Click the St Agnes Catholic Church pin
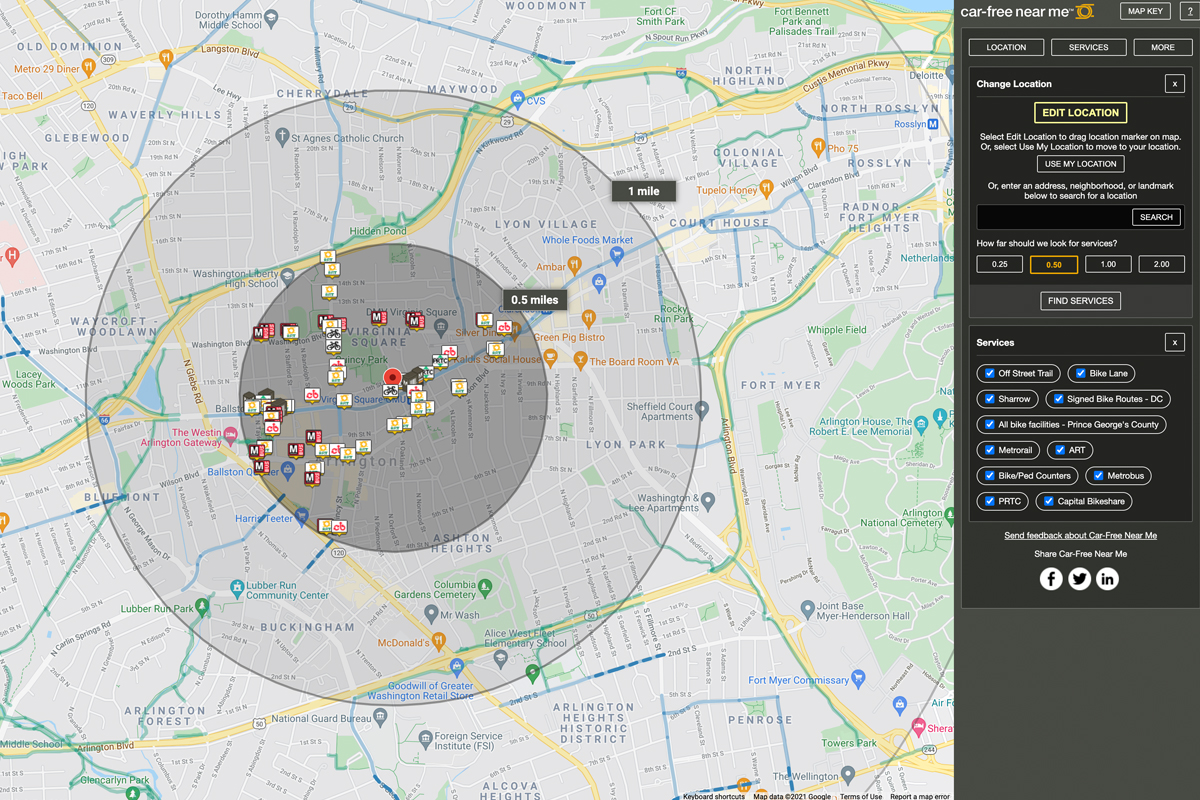 click(282, 138)
